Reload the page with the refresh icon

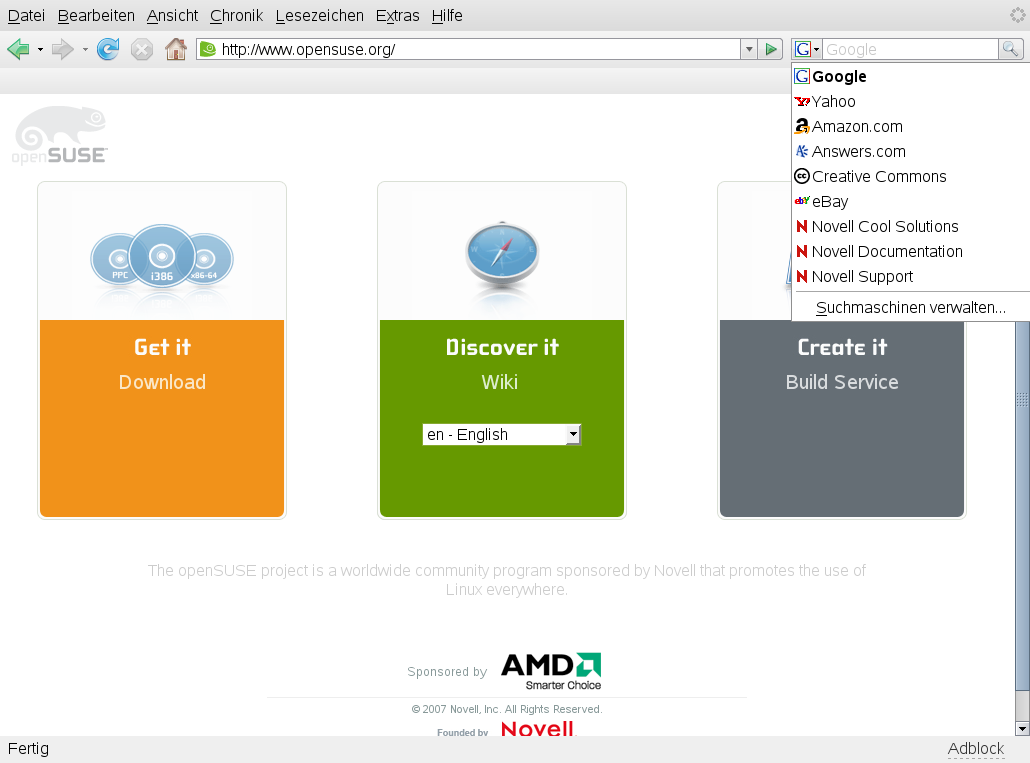(108, 49)
